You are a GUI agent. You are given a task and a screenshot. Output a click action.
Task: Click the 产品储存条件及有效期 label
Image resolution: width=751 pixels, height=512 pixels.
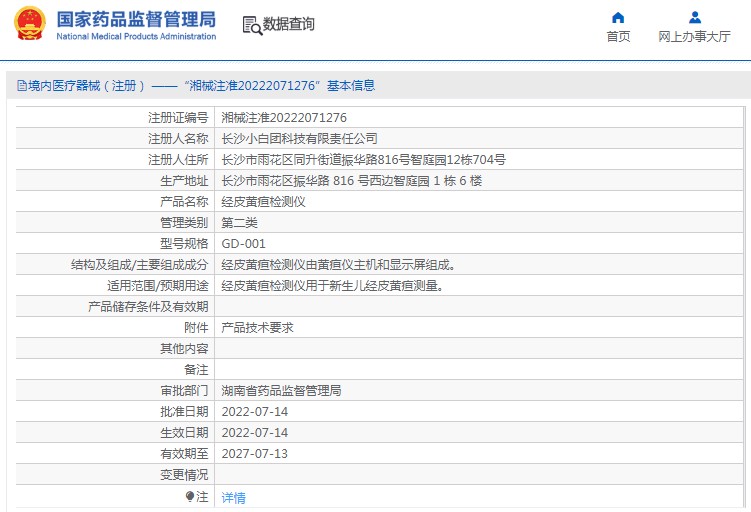point(148,307)
